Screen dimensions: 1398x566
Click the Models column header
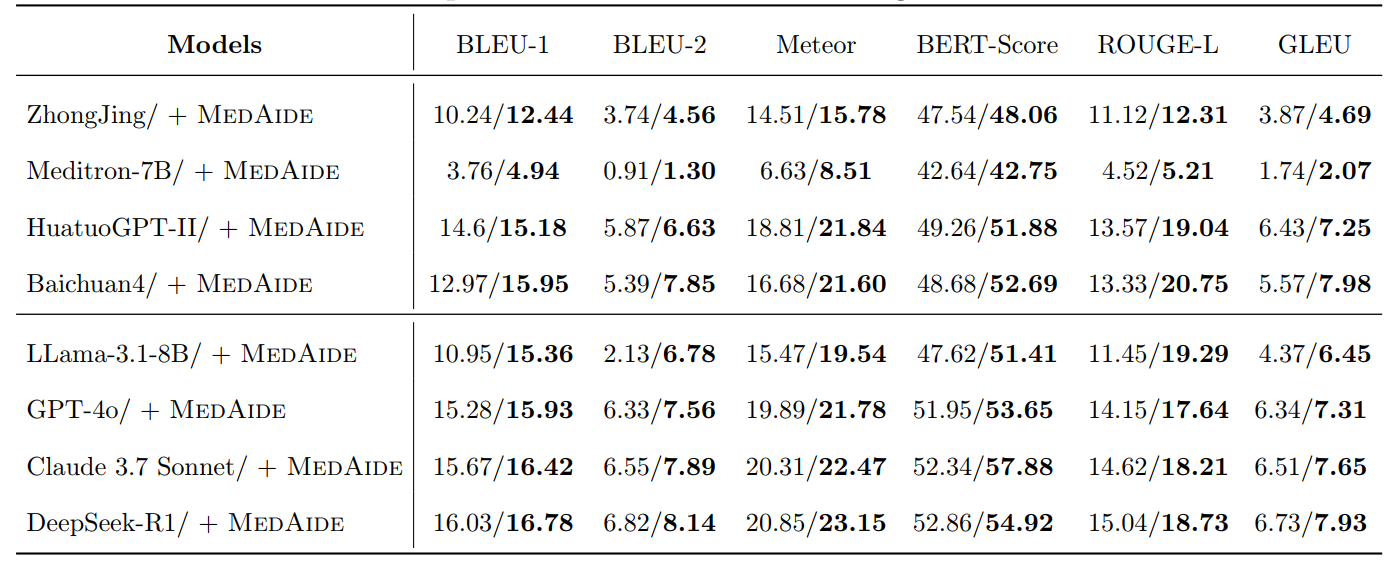(x=215, y=45)
